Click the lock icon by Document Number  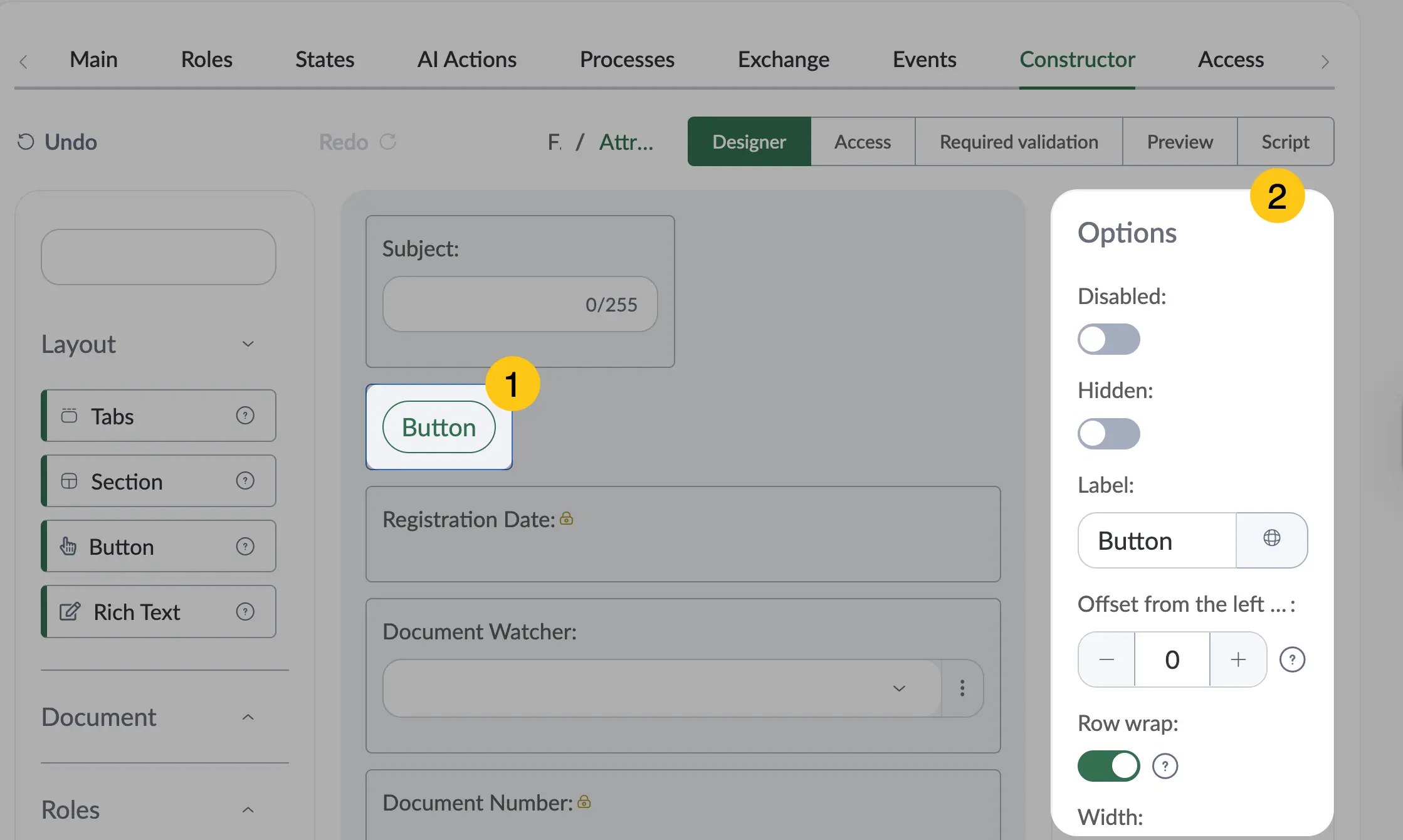pyautogui.click(x=584, y=802)
